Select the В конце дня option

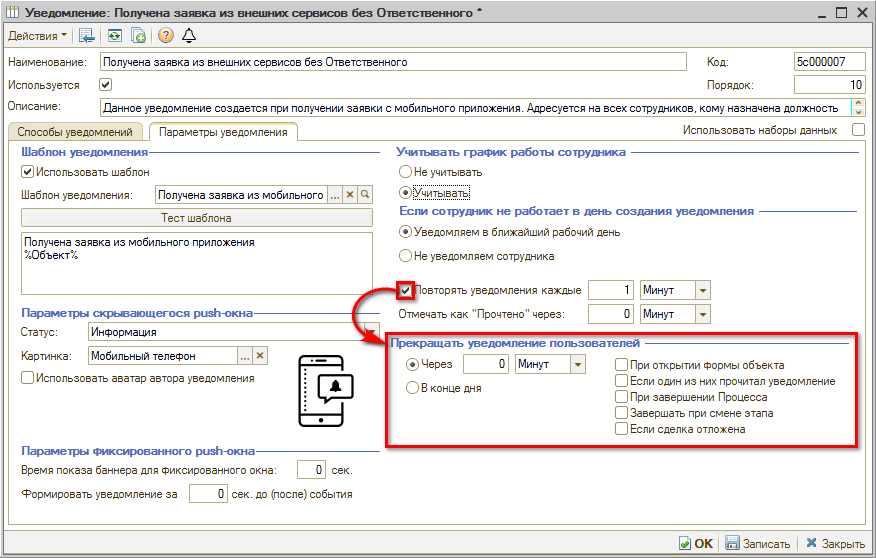click(x=412, y=388)
